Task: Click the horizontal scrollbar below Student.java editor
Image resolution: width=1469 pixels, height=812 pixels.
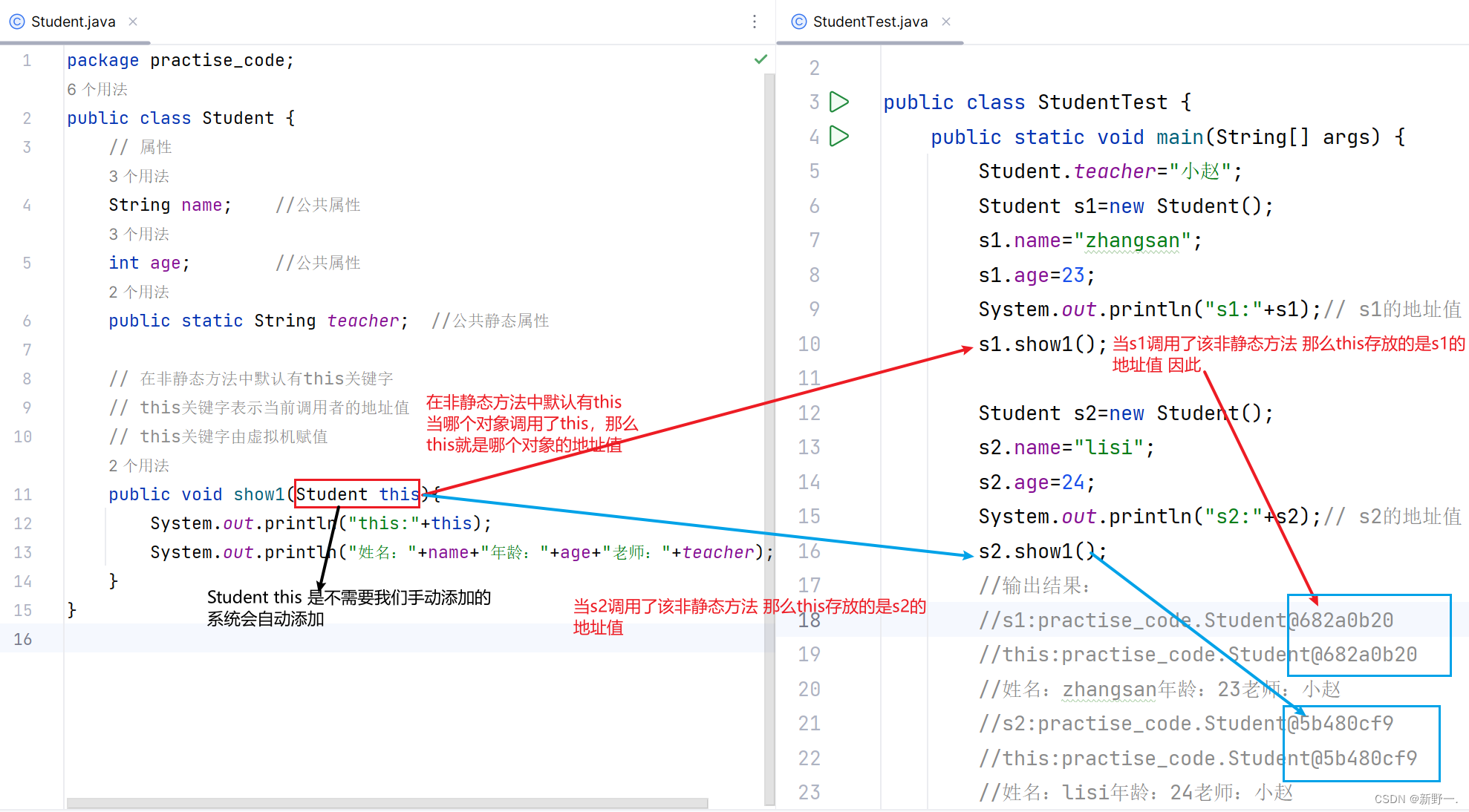Action: tap(386, 802)
